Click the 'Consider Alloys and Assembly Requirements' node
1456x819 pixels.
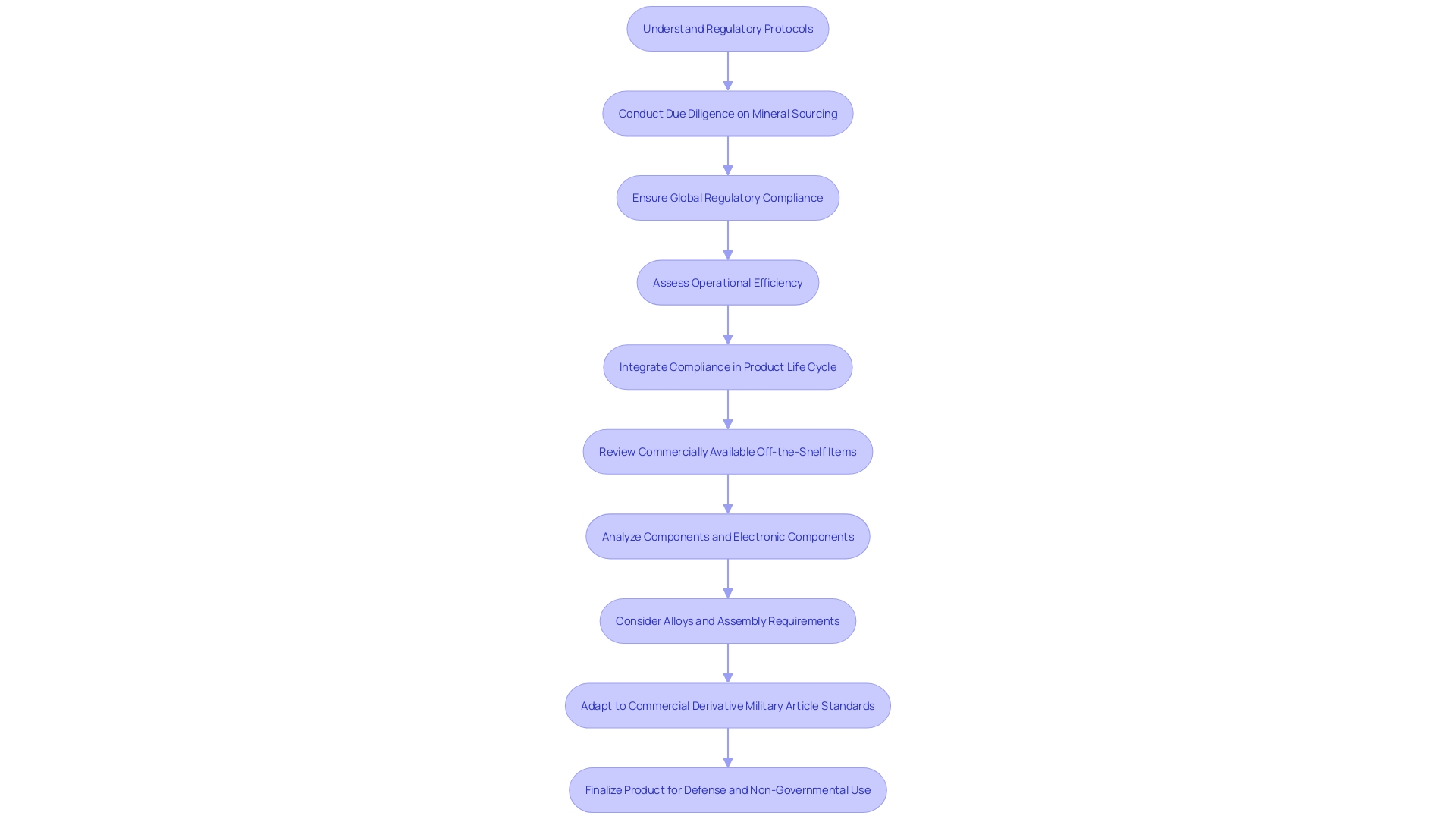coord(728,620)
